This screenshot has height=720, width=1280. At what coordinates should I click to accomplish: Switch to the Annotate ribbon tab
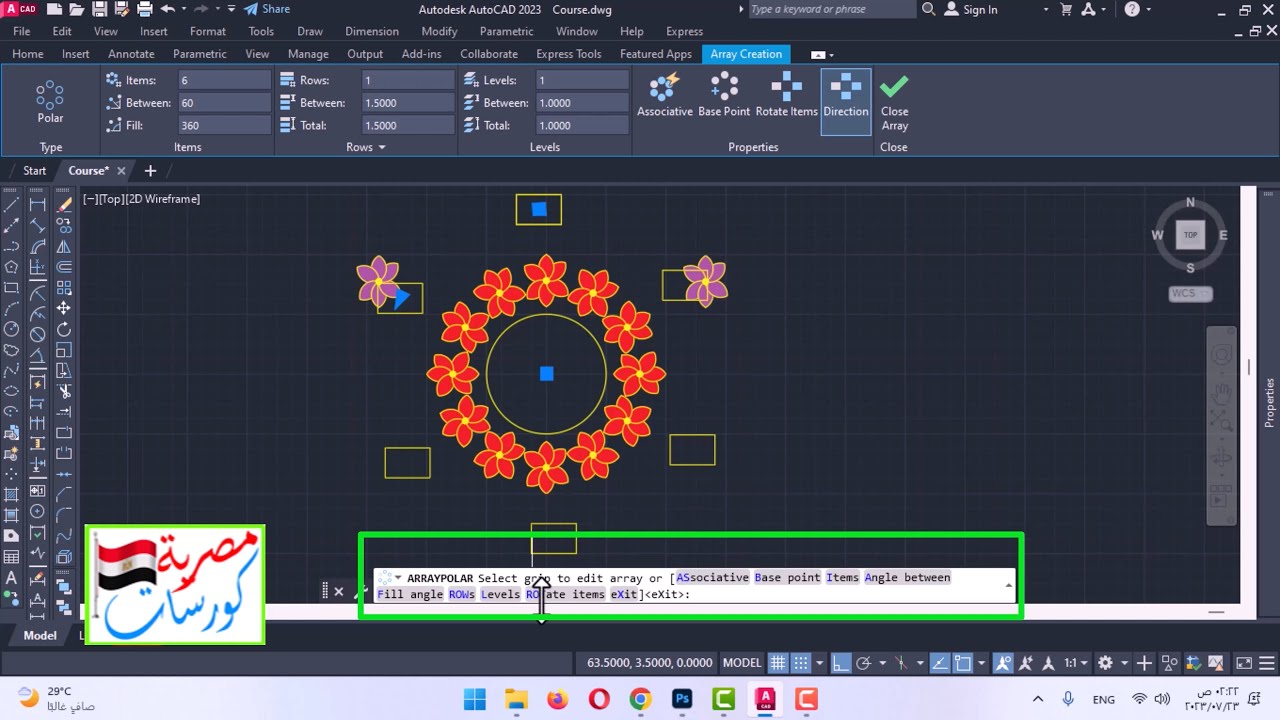tap(131, 54)
